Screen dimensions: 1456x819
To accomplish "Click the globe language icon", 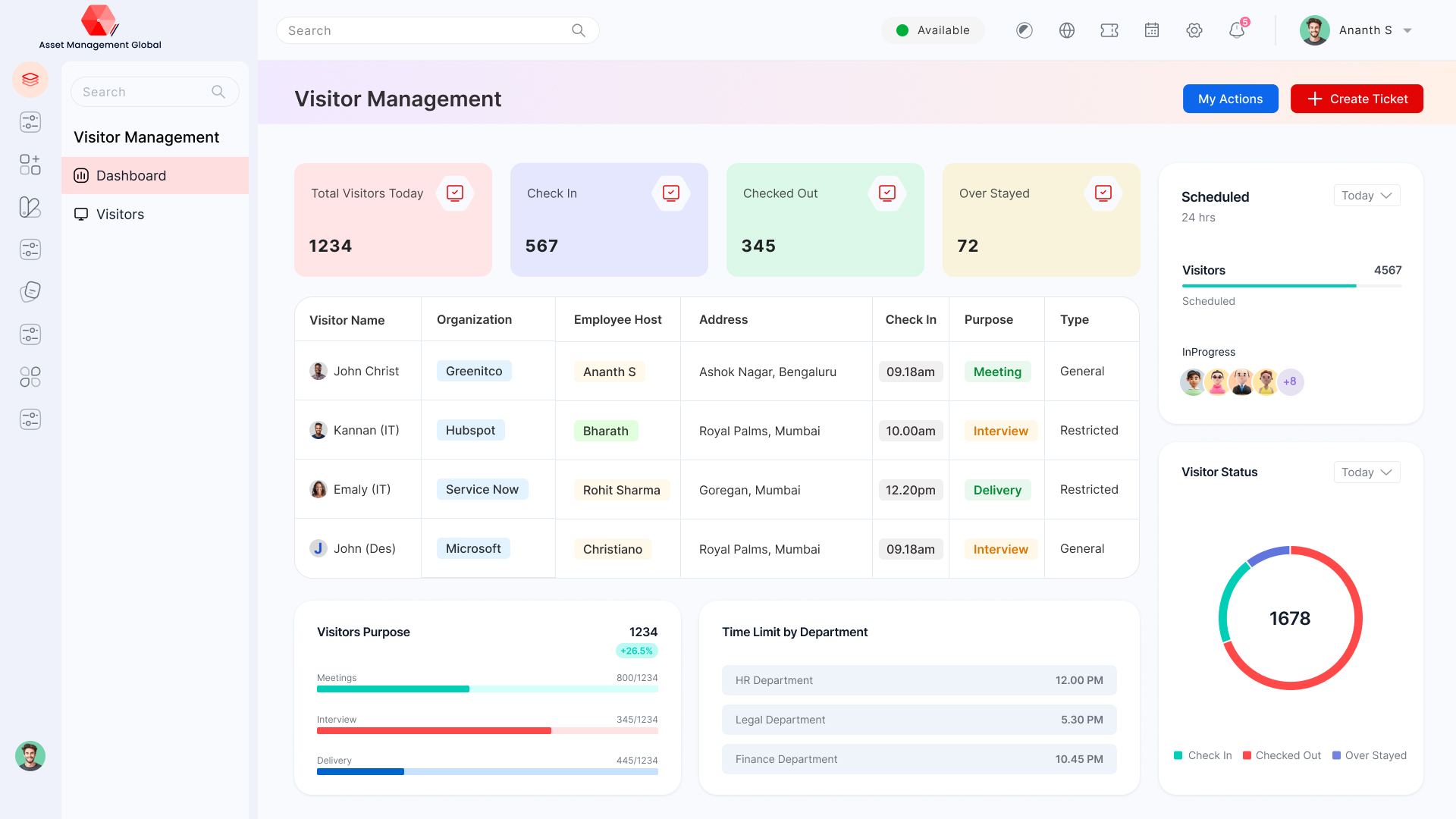I will [x=1066, y=30].
